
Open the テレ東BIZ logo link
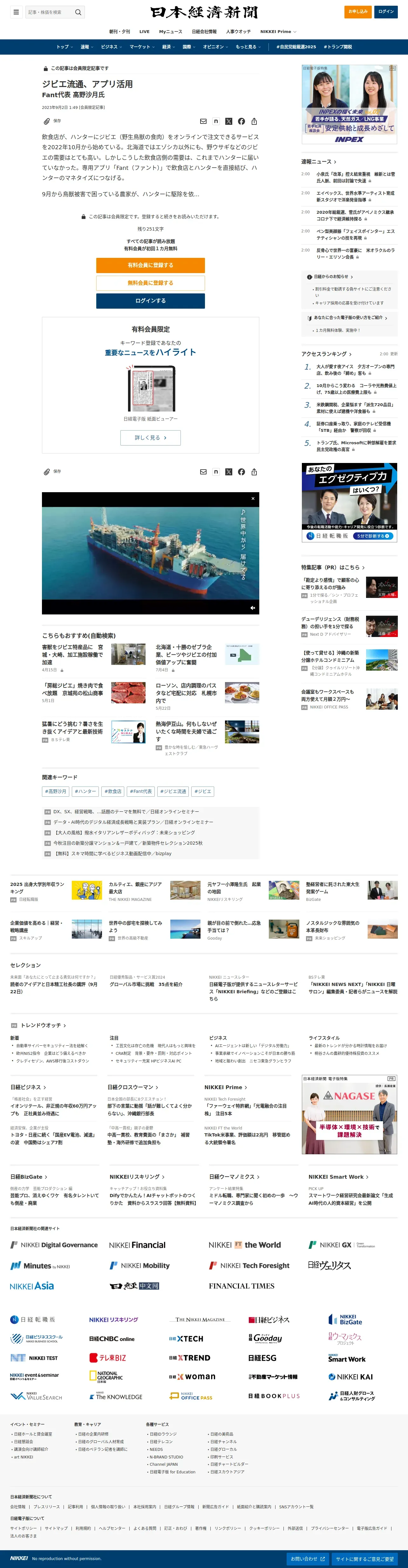[x=108, y=1357]
